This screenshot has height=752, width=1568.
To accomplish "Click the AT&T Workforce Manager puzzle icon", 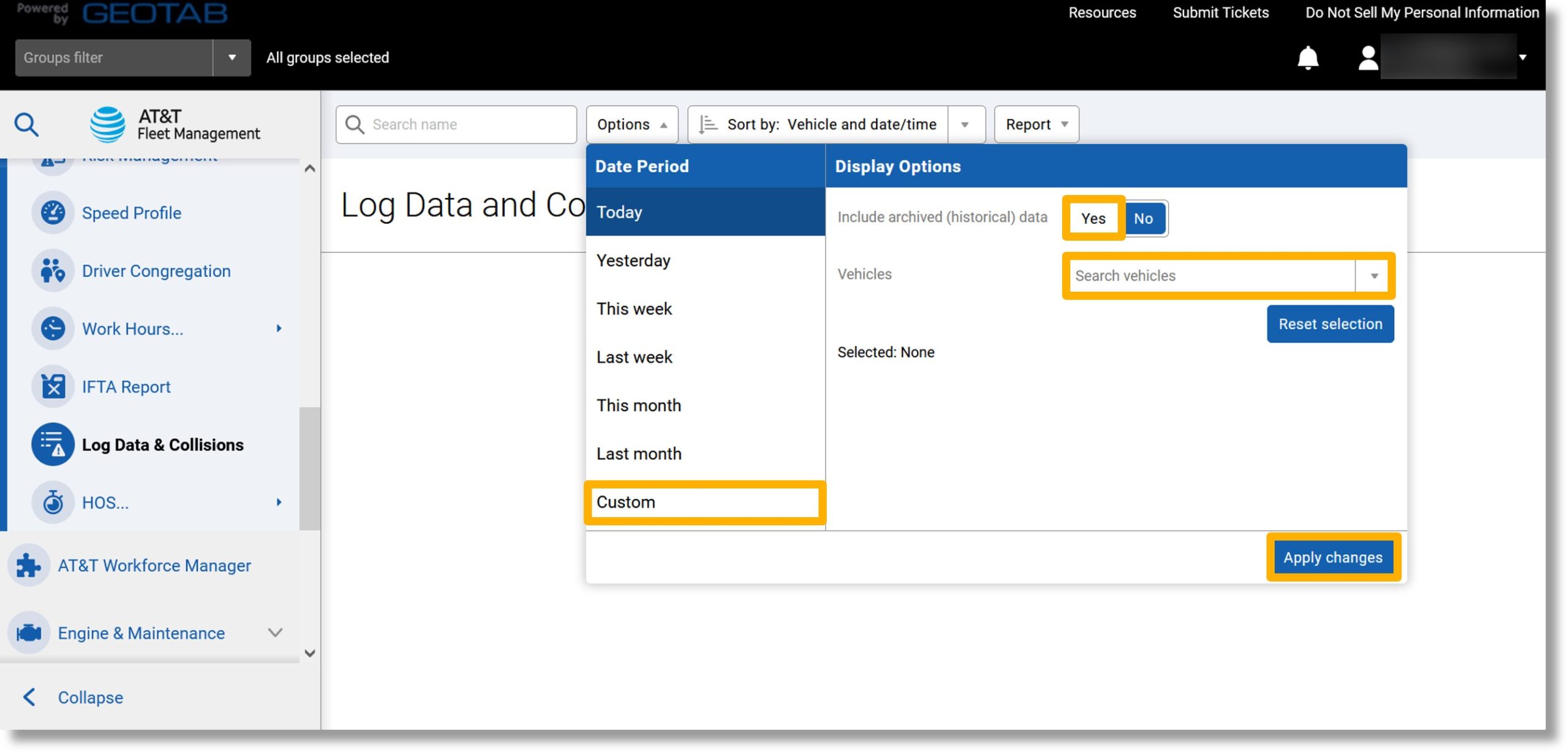I will (x=30, y=565).
